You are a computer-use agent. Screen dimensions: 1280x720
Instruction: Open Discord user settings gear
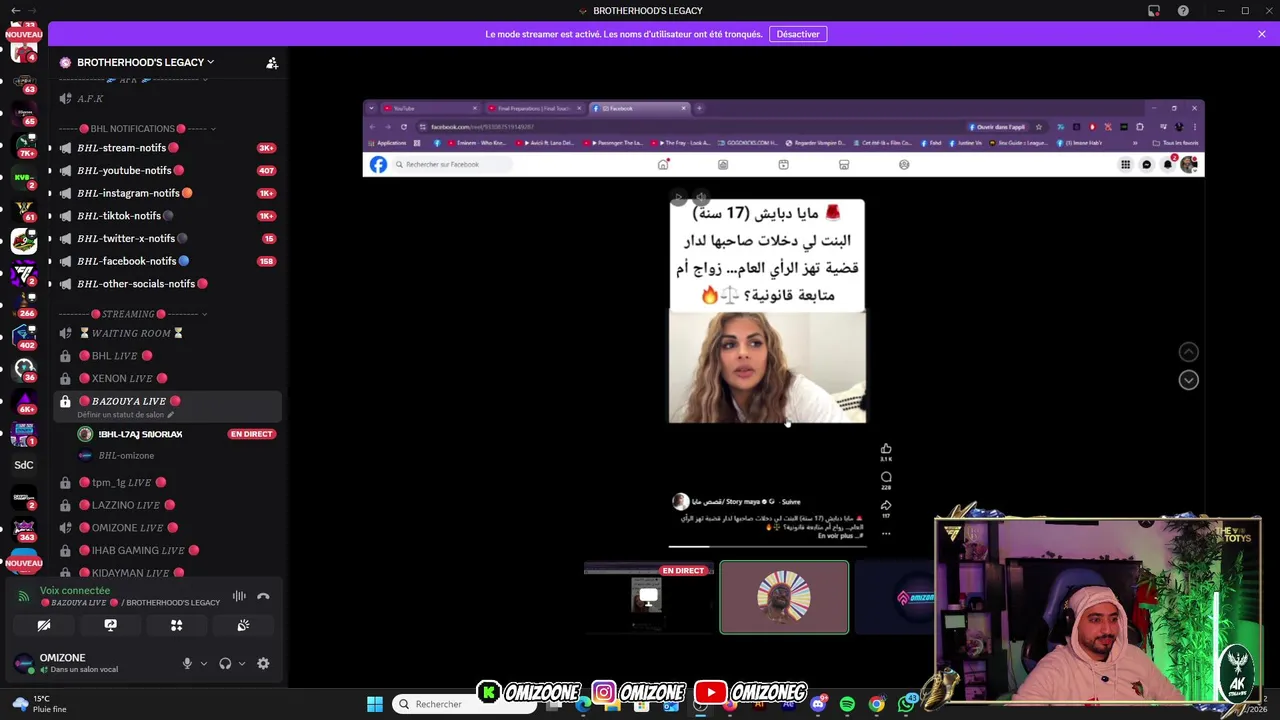[x=263, y=664]
